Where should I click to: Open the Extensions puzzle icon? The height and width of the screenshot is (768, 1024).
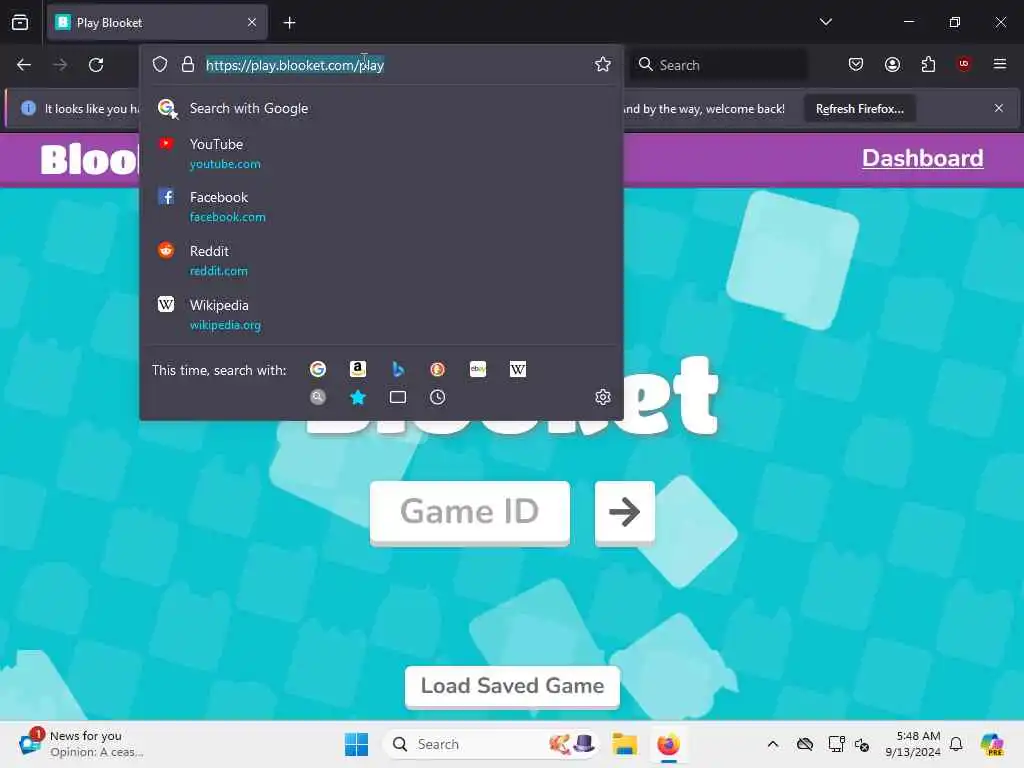[x=928, y=64]
